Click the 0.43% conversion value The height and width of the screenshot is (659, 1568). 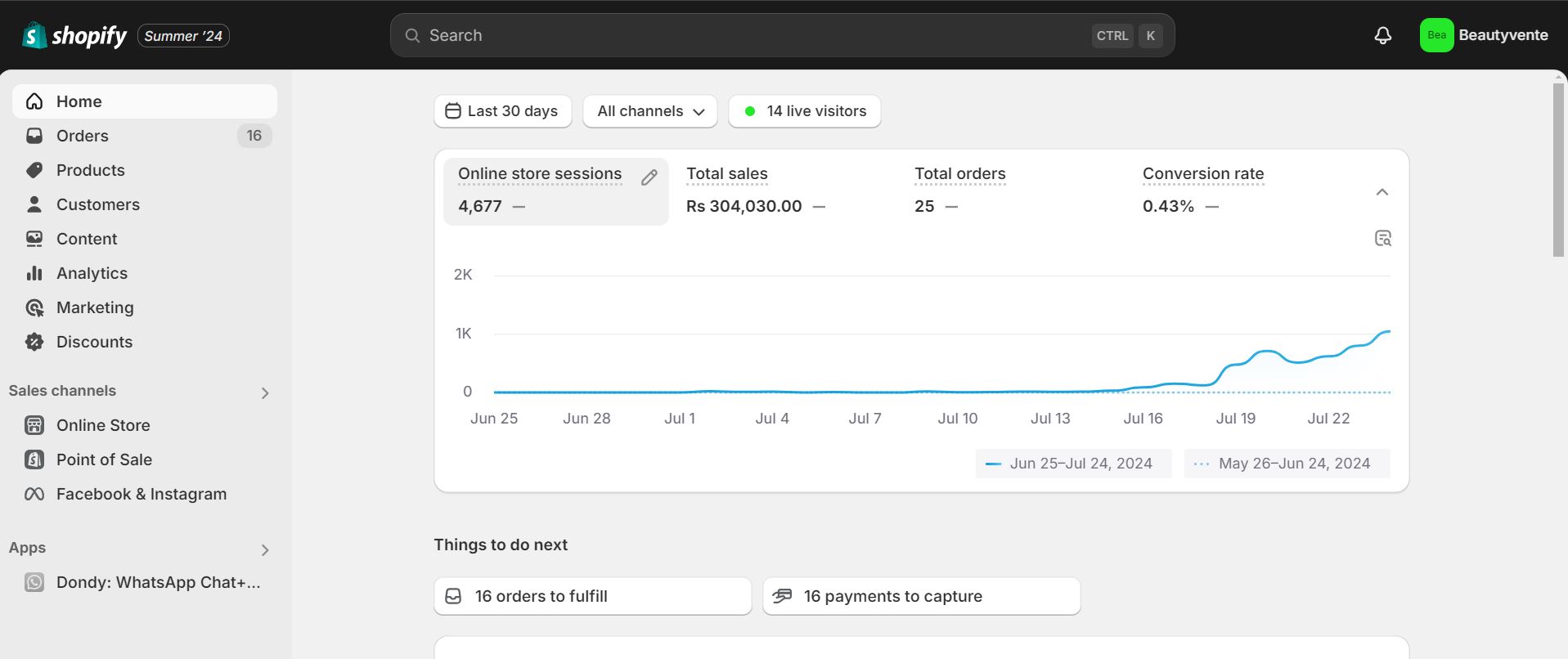pos(1168,206)
